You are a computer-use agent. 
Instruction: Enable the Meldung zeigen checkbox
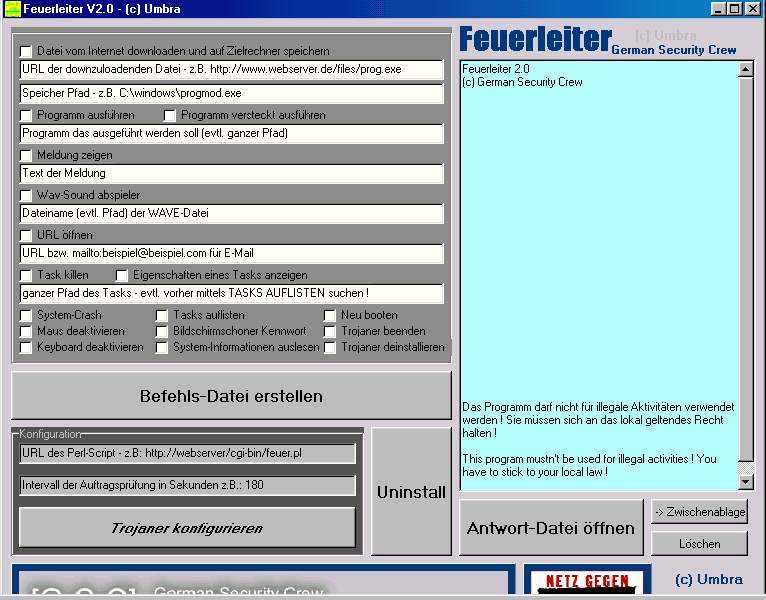point(26,156)
